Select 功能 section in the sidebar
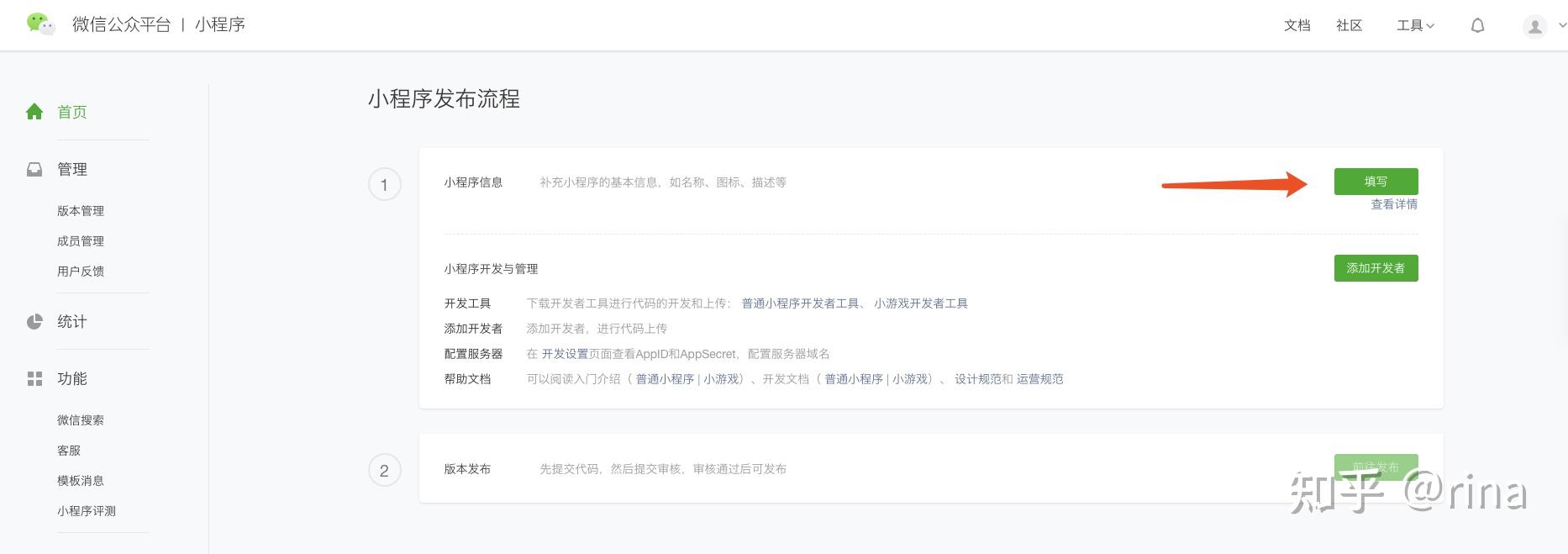The height and width of the screenshot is (554, 1568). click(x=72, y=379)
